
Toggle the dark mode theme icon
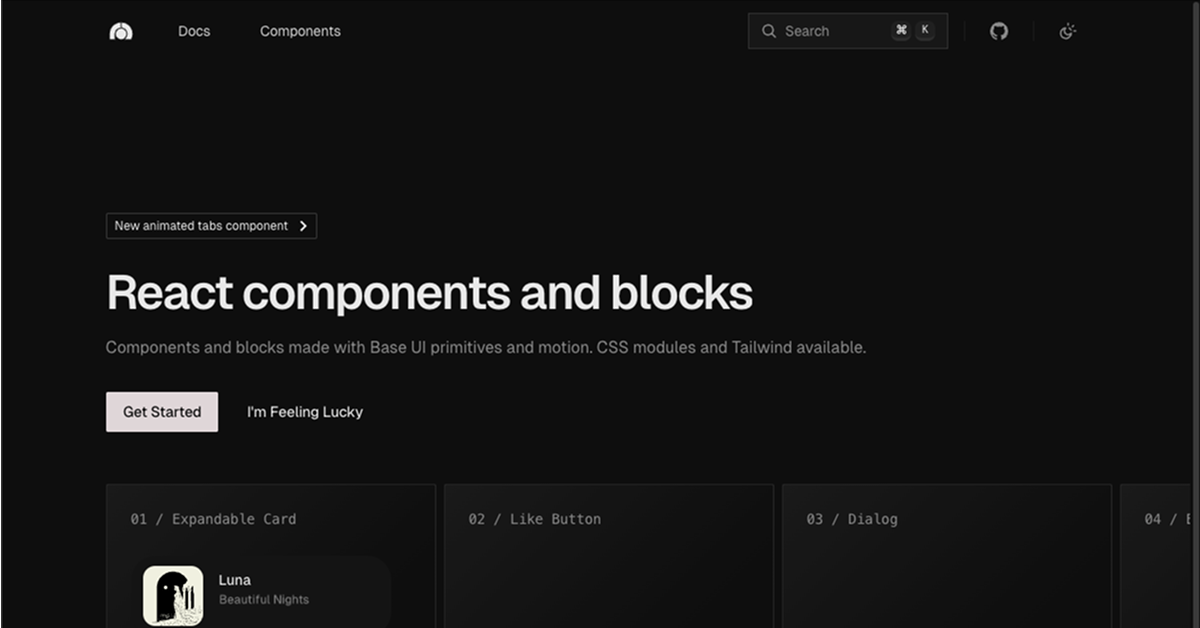tap(1067, 31)
